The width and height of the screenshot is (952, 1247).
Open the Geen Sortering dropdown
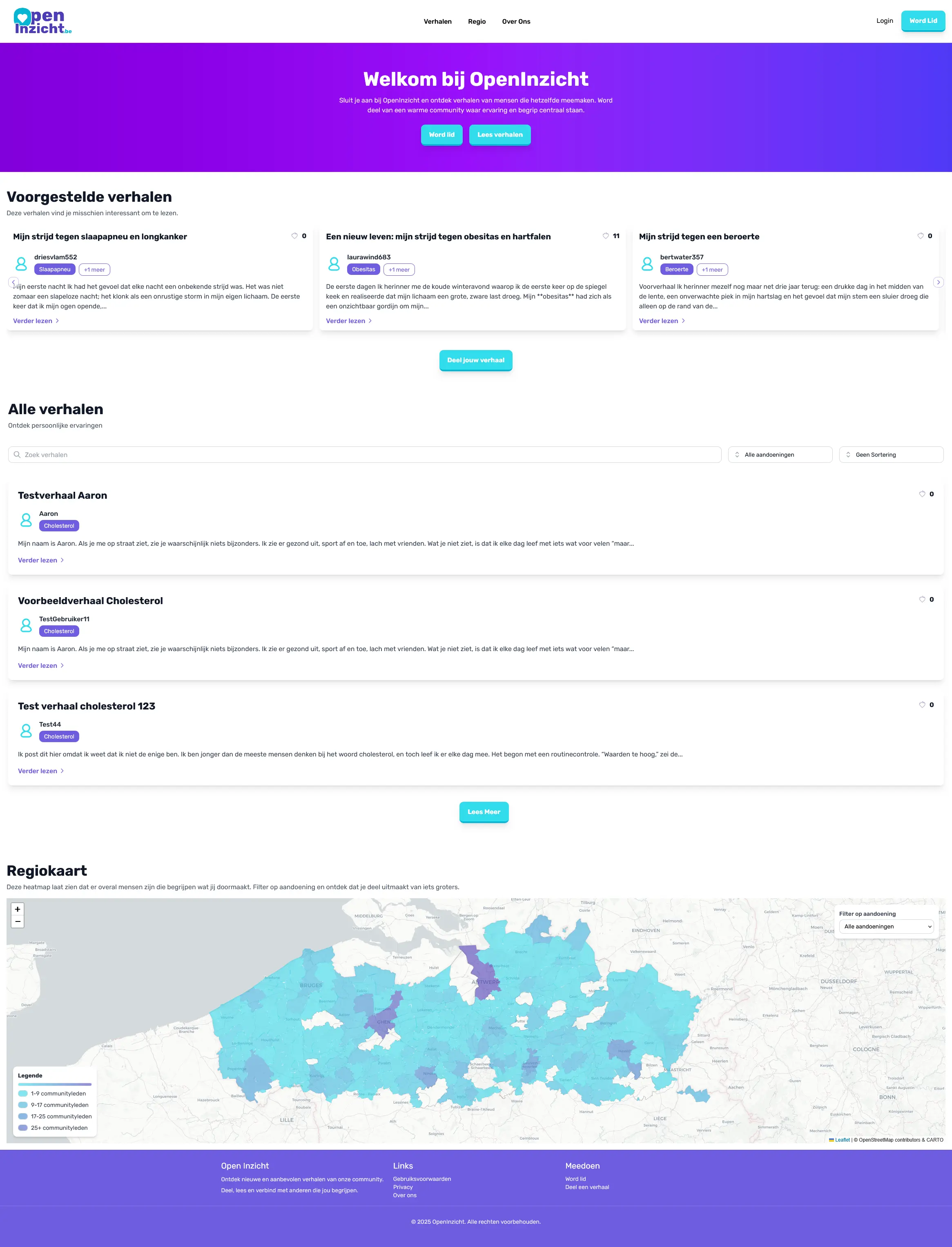tap(891, 454)
